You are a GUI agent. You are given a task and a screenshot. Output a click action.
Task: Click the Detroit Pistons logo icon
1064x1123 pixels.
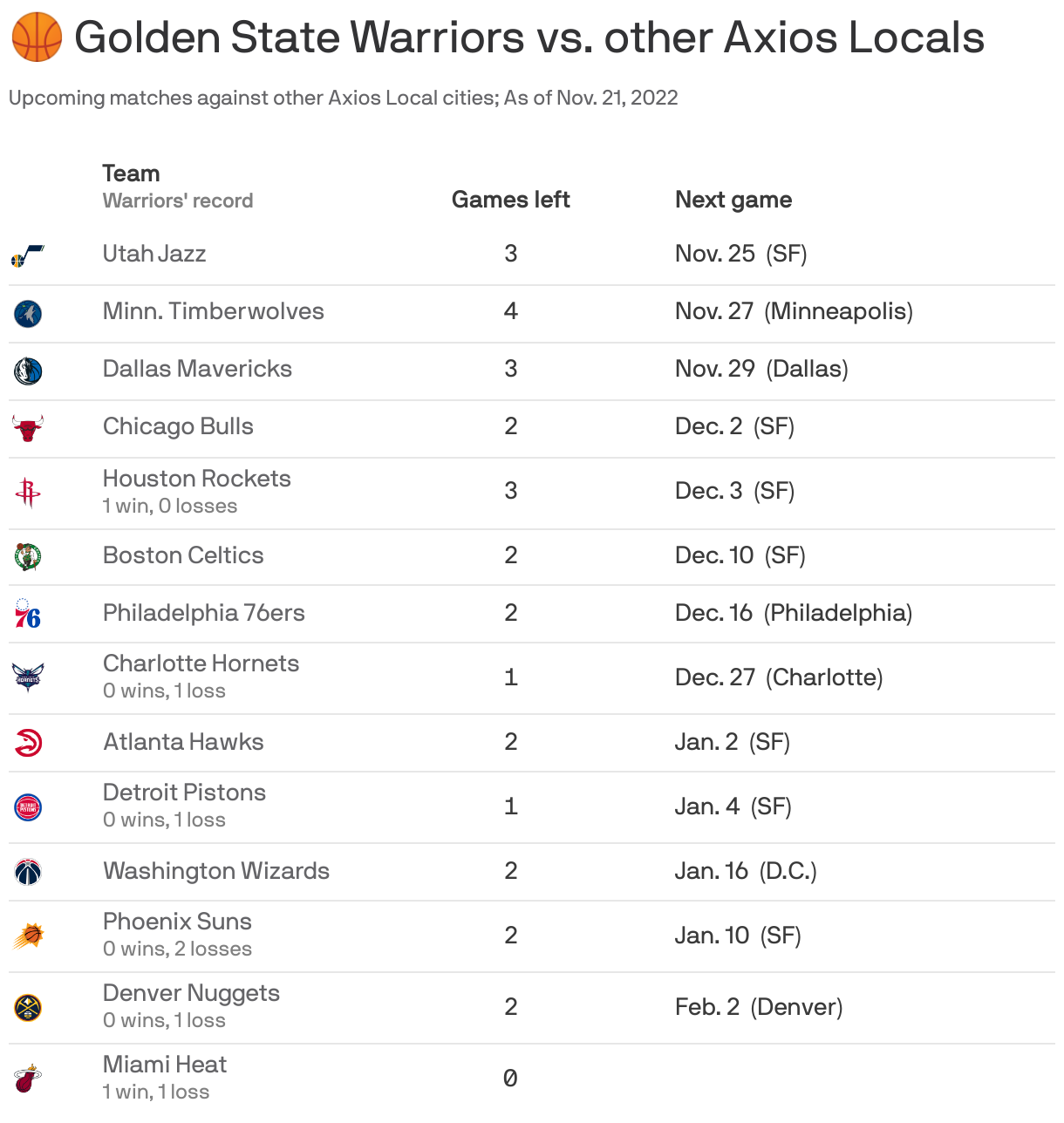click(x=28, y=807)
